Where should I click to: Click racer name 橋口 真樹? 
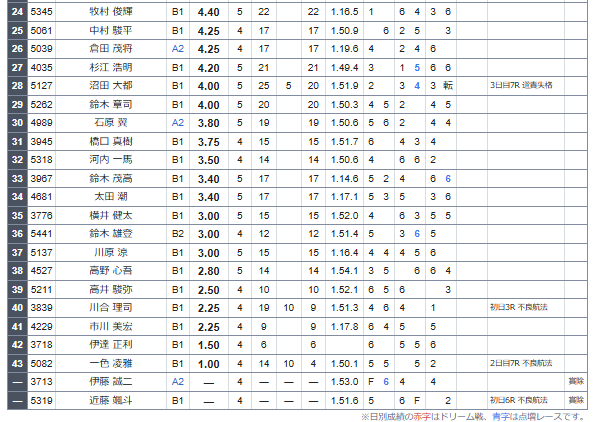(x=111, y=141)
